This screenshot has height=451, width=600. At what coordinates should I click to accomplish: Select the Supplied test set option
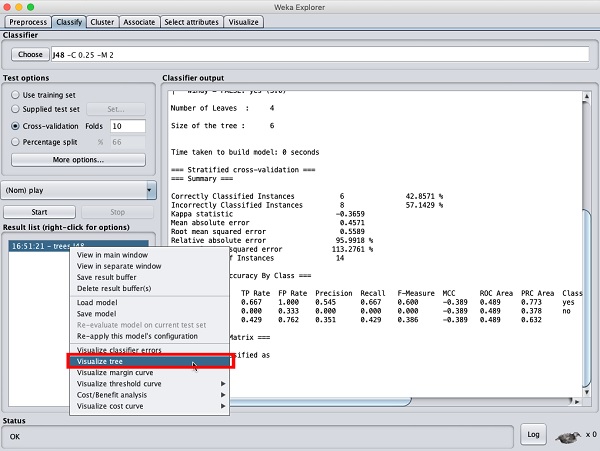(x=16, y=110)
